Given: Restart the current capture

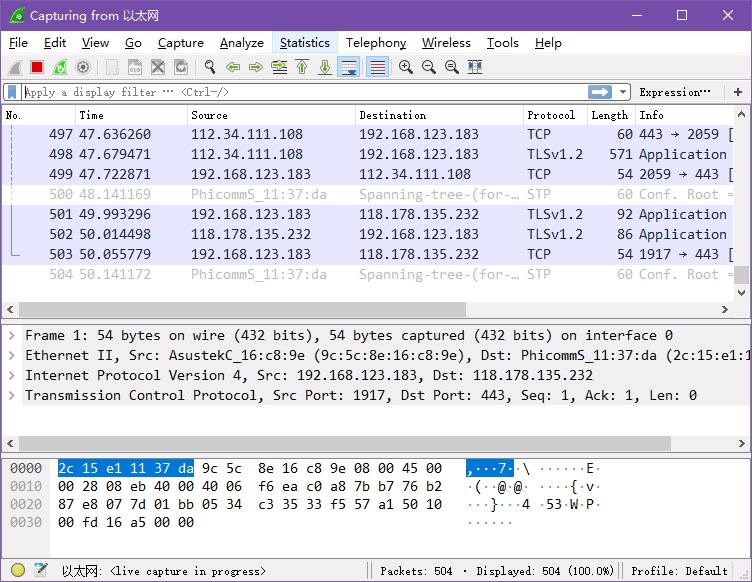Looking at the screenshot, I should pos(60,67).
